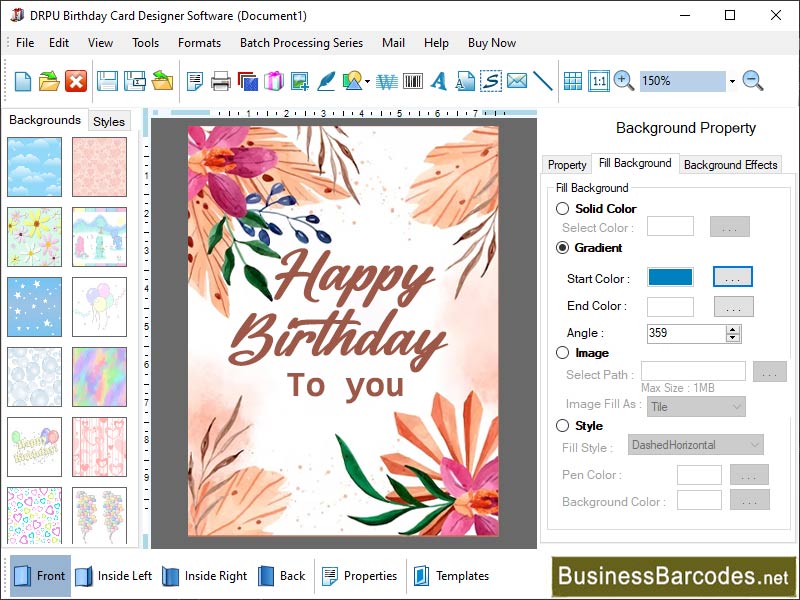
Task: Select the Gradient radio button
Action: click(x=562, y=249)
